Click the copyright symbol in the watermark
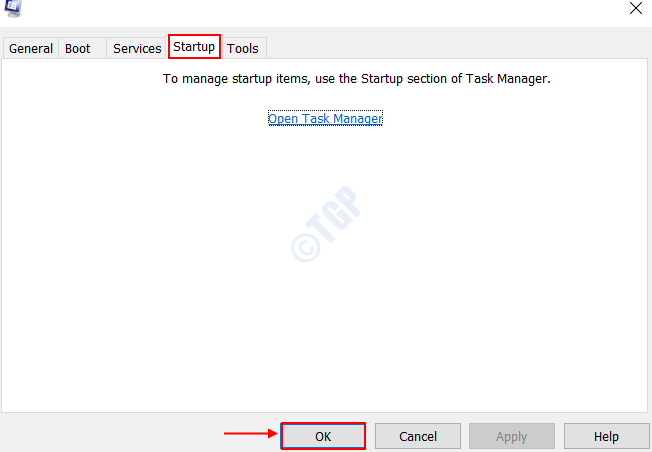Image resolution: width=652 pixels, height=452 pixels. [306, 247]
